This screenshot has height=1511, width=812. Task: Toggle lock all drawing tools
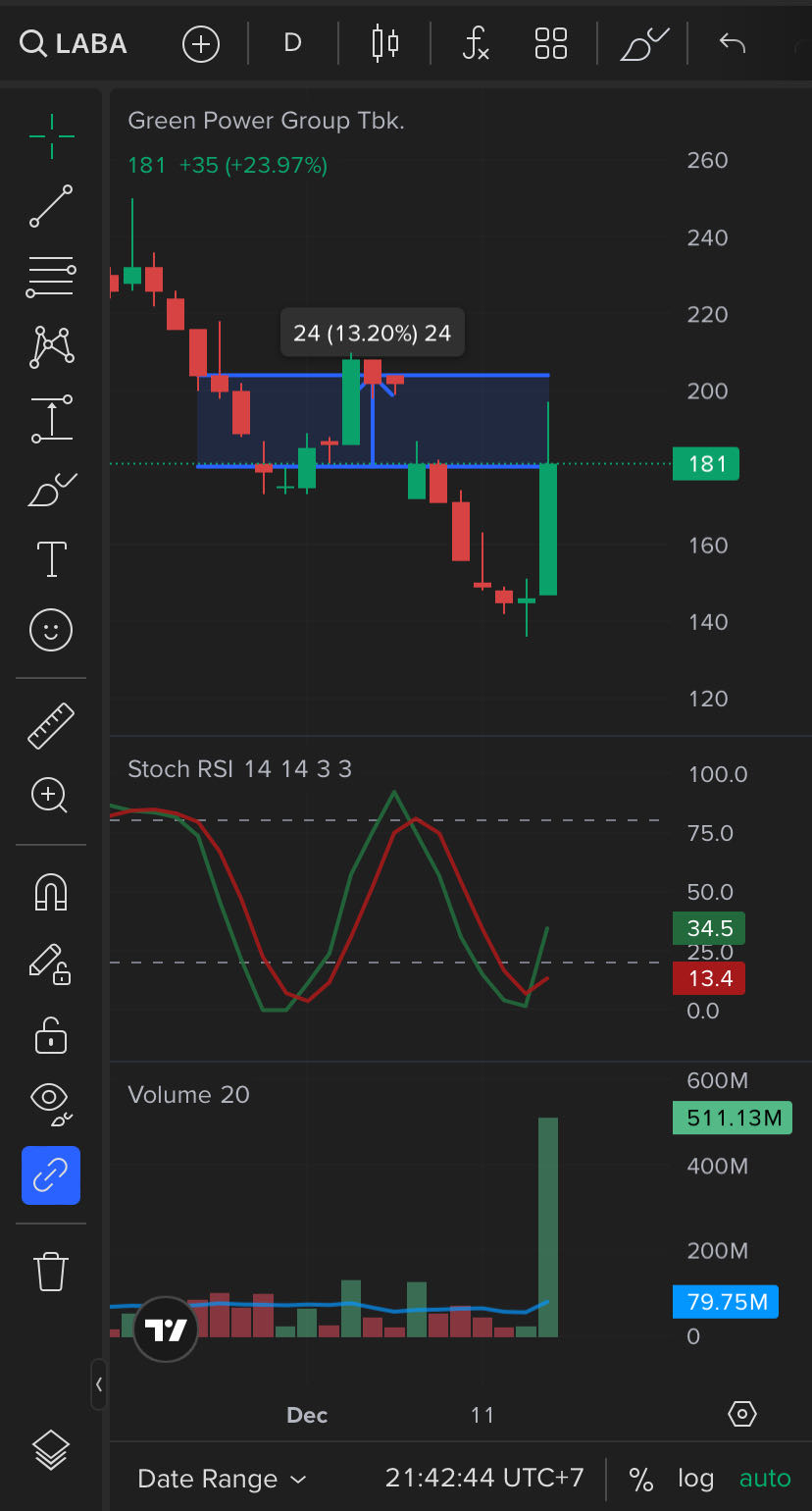[51, 1034]
